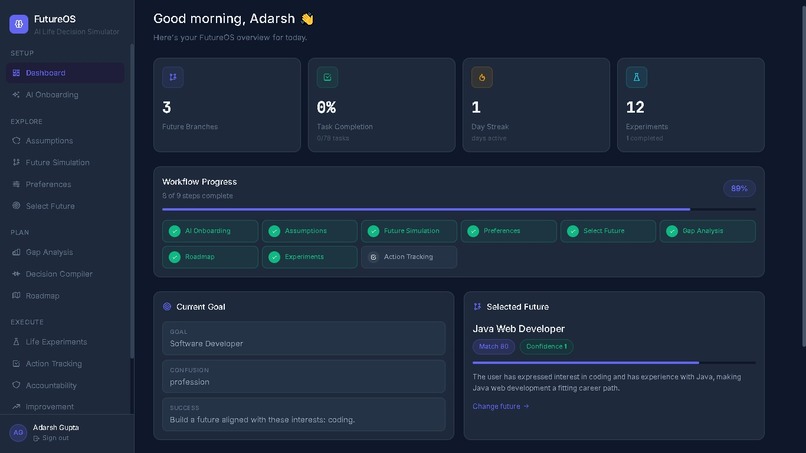
Task: Click the Life Experiments flask icon
Action: [16, 341]
